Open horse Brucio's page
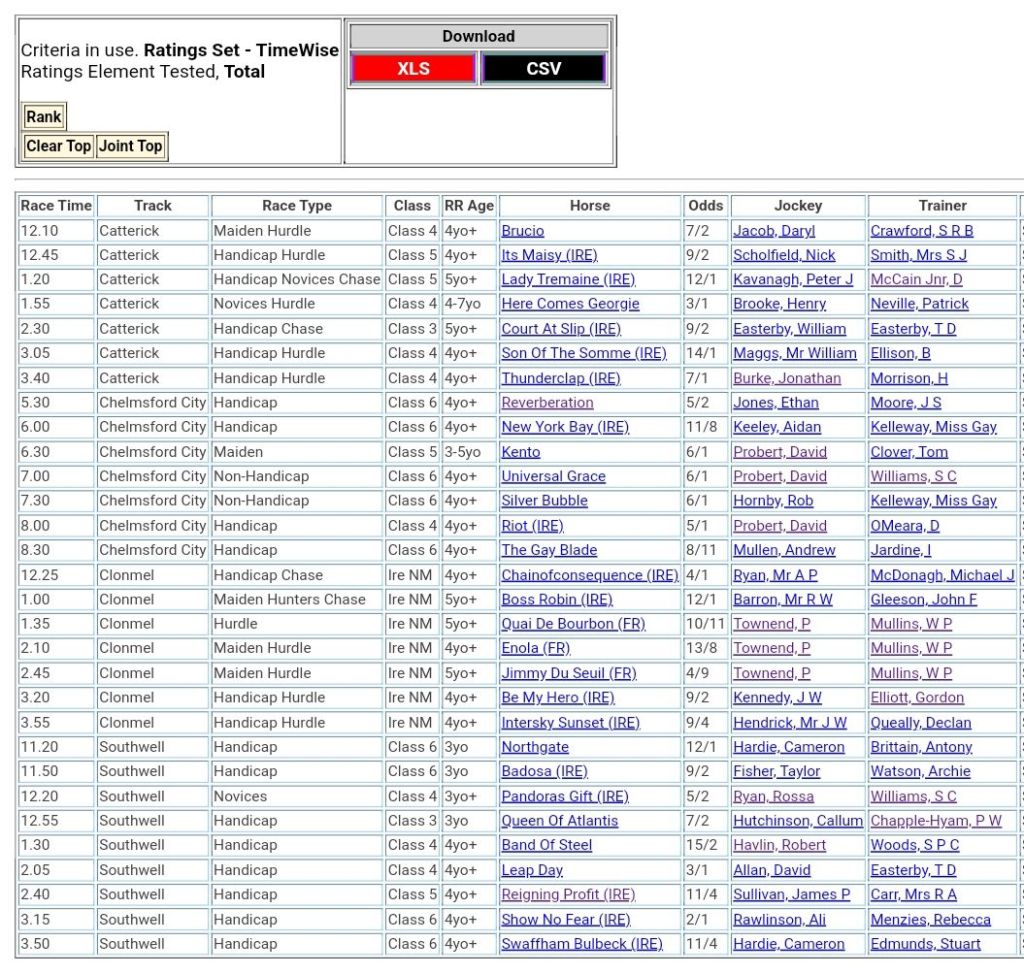The image size is (1024, 974). [523, 231]
